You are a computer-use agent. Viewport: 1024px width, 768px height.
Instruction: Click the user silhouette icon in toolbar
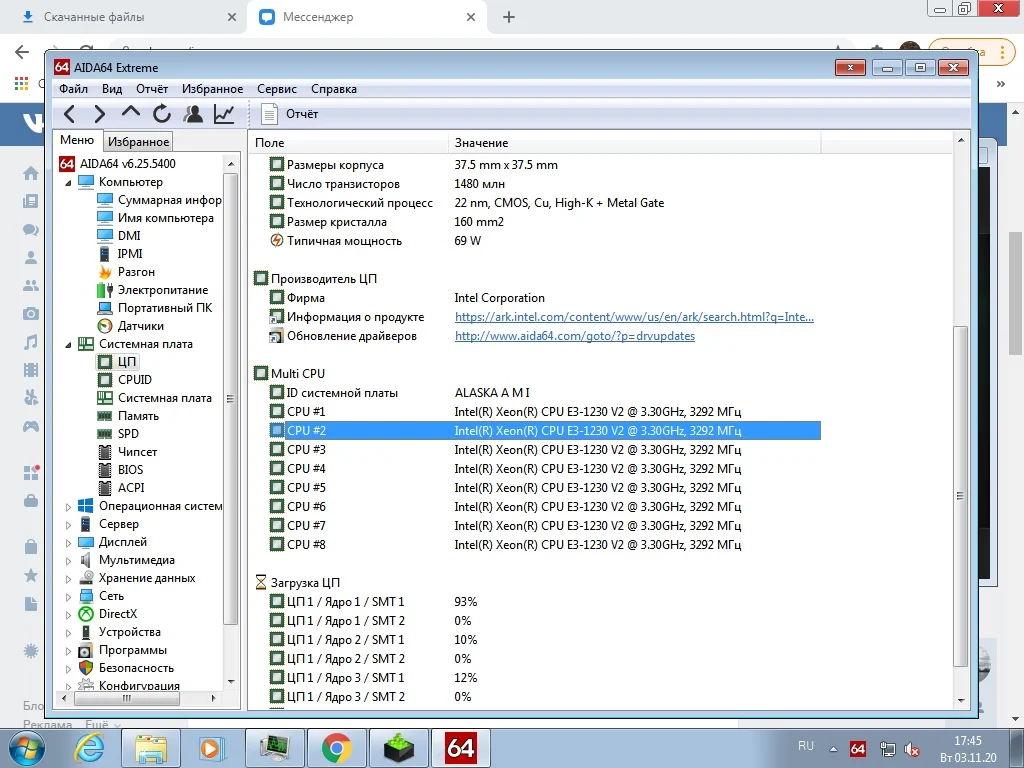click(x=193, y=114)
